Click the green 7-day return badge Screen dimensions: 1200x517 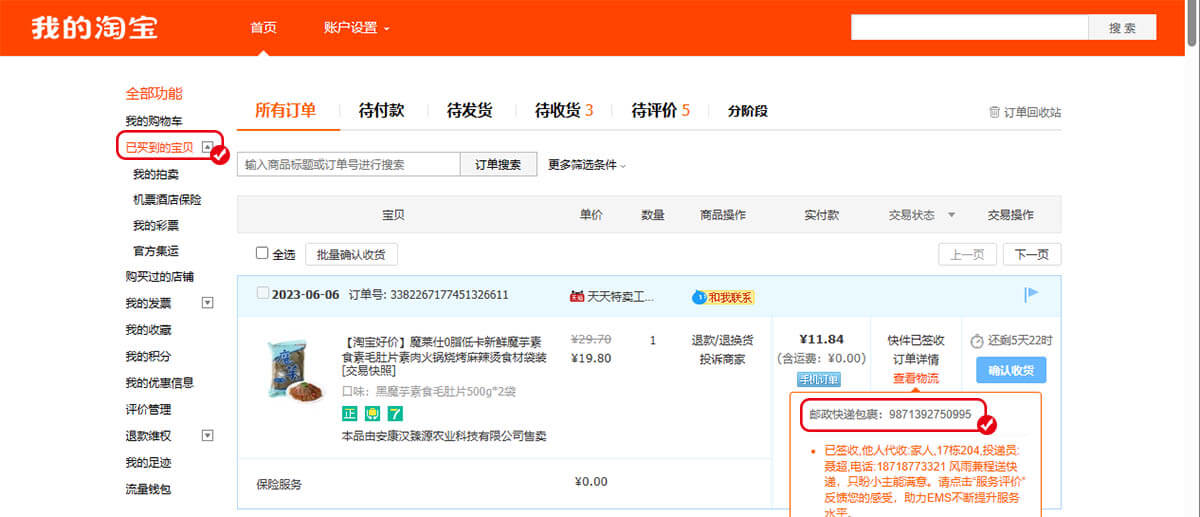click(395, 413)
